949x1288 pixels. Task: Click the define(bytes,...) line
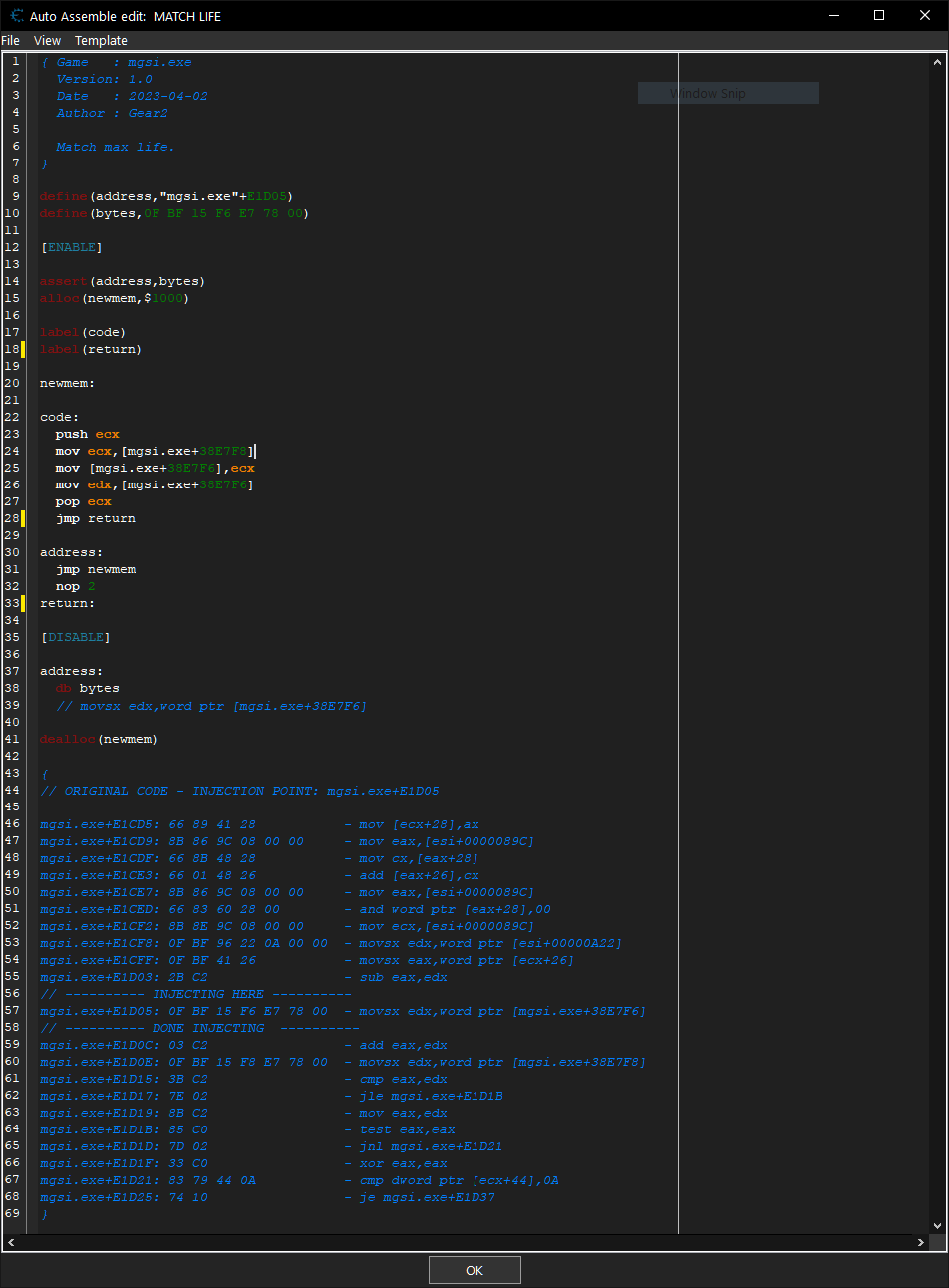174,213
